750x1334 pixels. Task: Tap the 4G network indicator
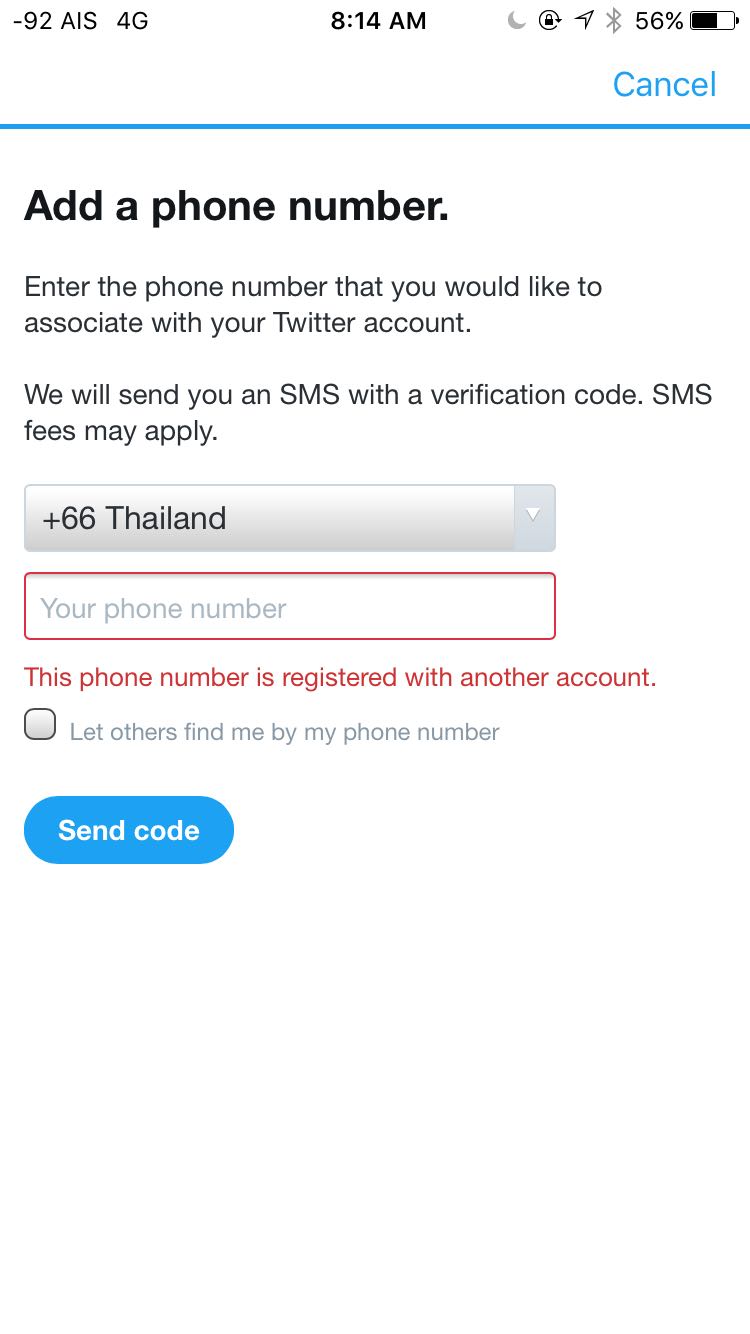(132, 21)
